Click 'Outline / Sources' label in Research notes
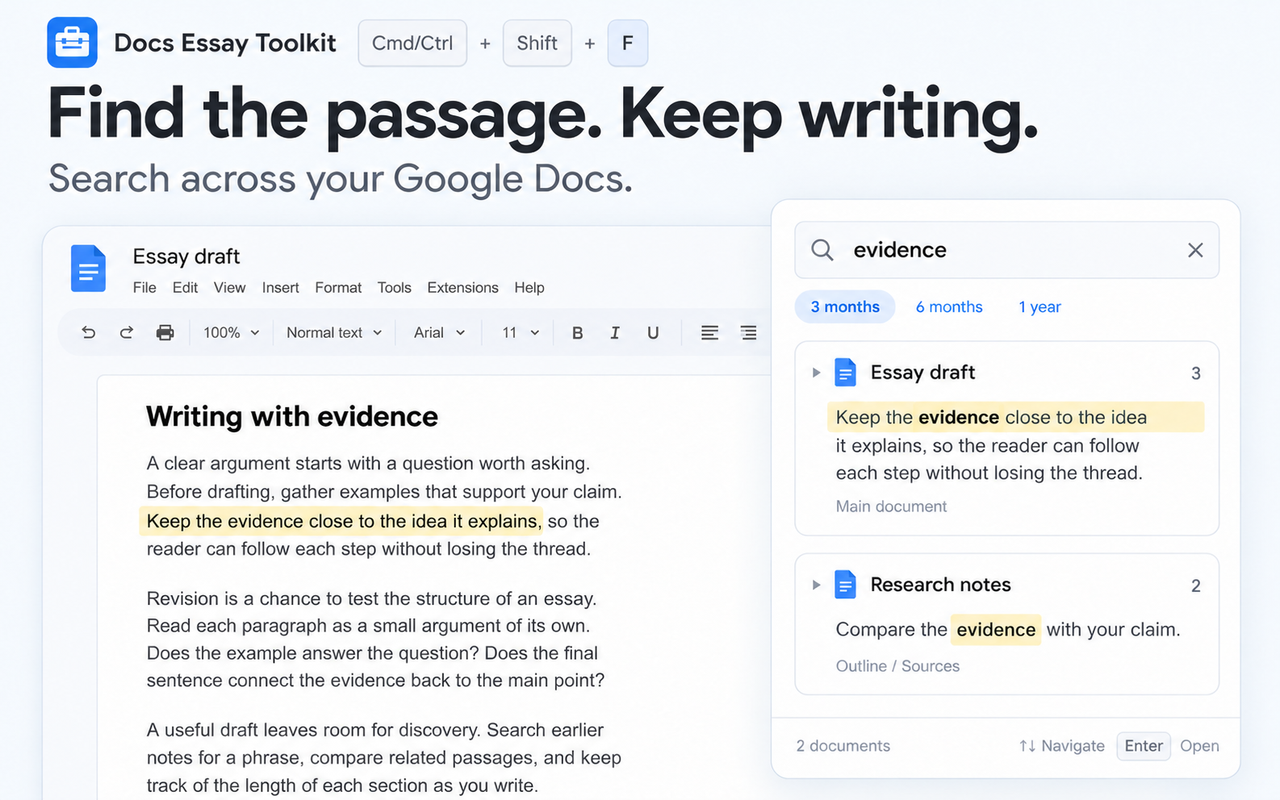Screen dimensions: 1280x800 pos(898,666)
